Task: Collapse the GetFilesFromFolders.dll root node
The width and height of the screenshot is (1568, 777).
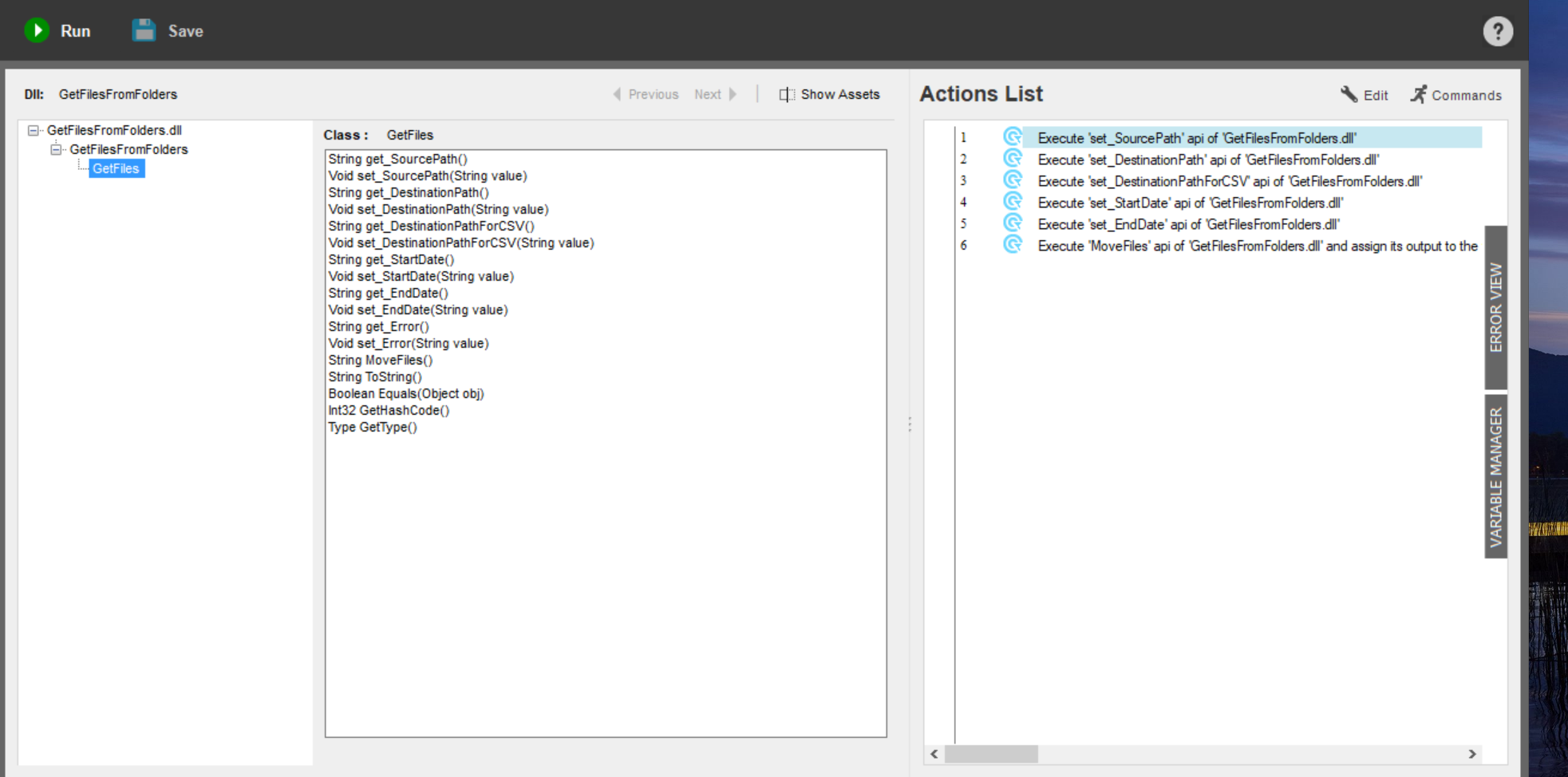Action: pos(34,131)
